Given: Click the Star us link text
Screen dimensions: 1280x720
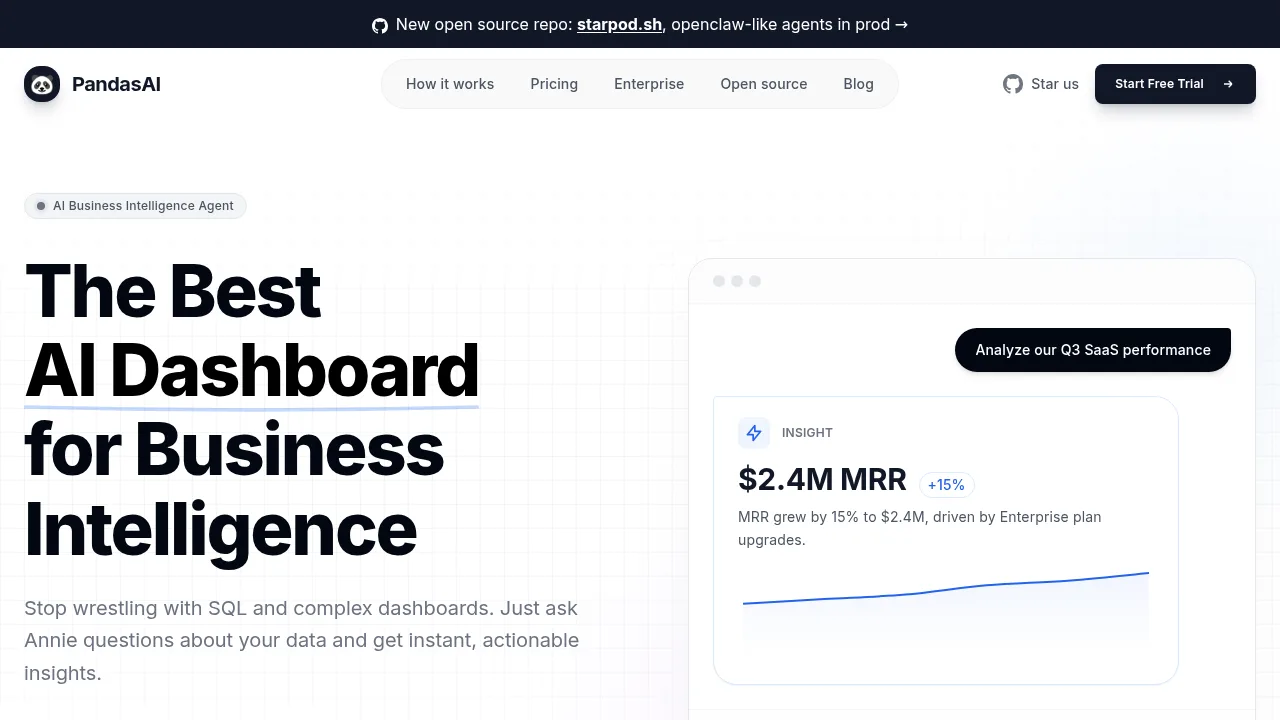Looking at the screenshot, I should pyautogui.click(x=1055, y=84).
